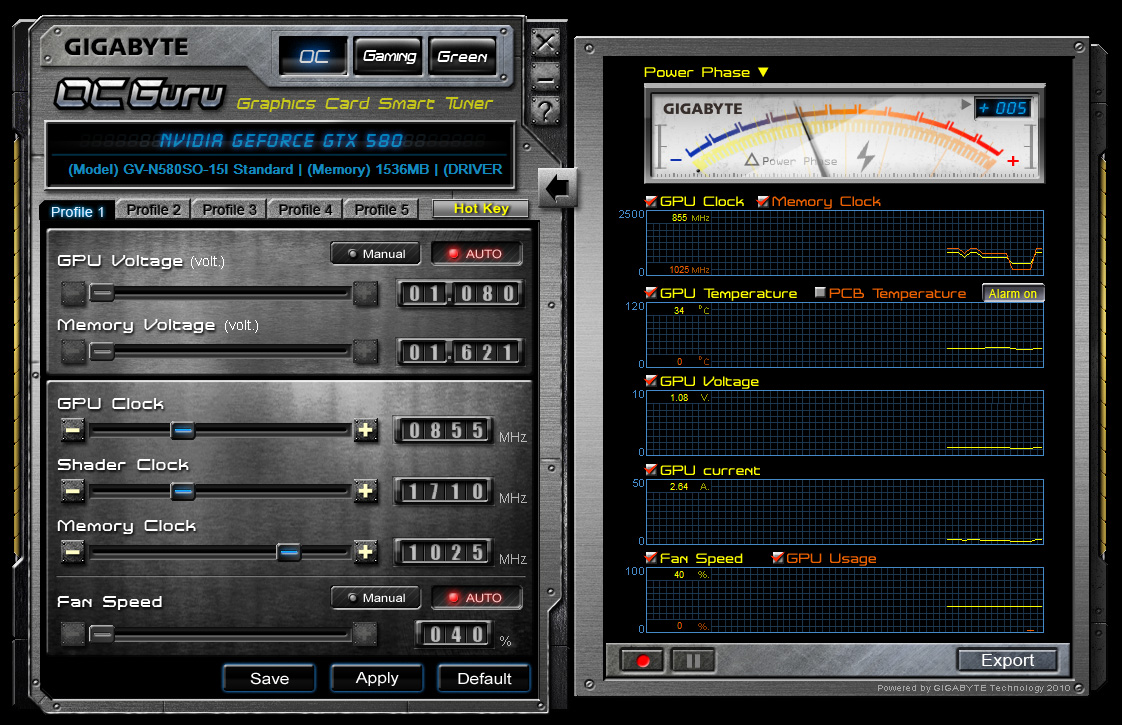Click the Export button

pyautogui.click(x=1007, y=660)
